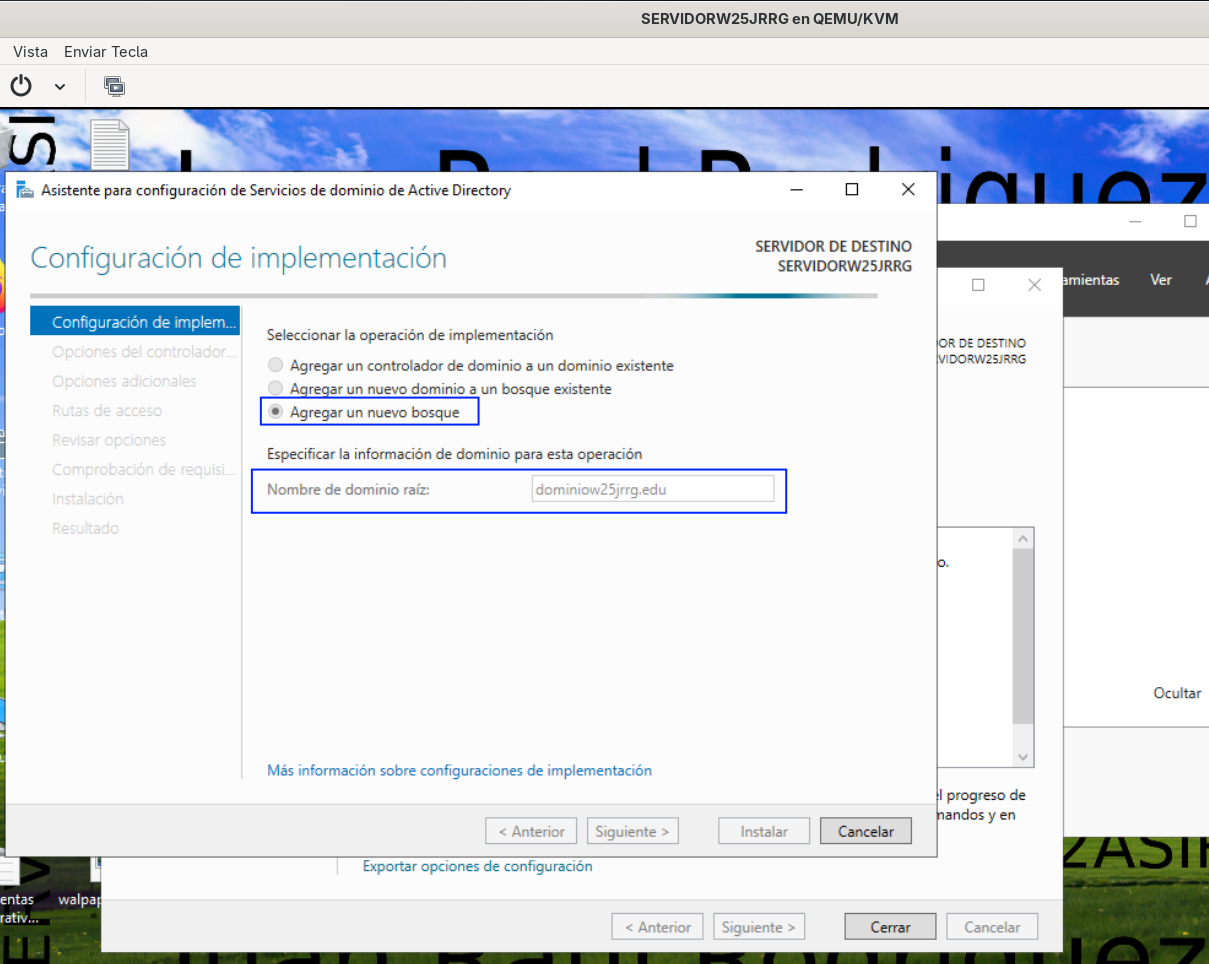Click the Nombre de dominio raíz field
Image resolution: width=1209 pixels, height=964 pixels.
coord(653,489)
